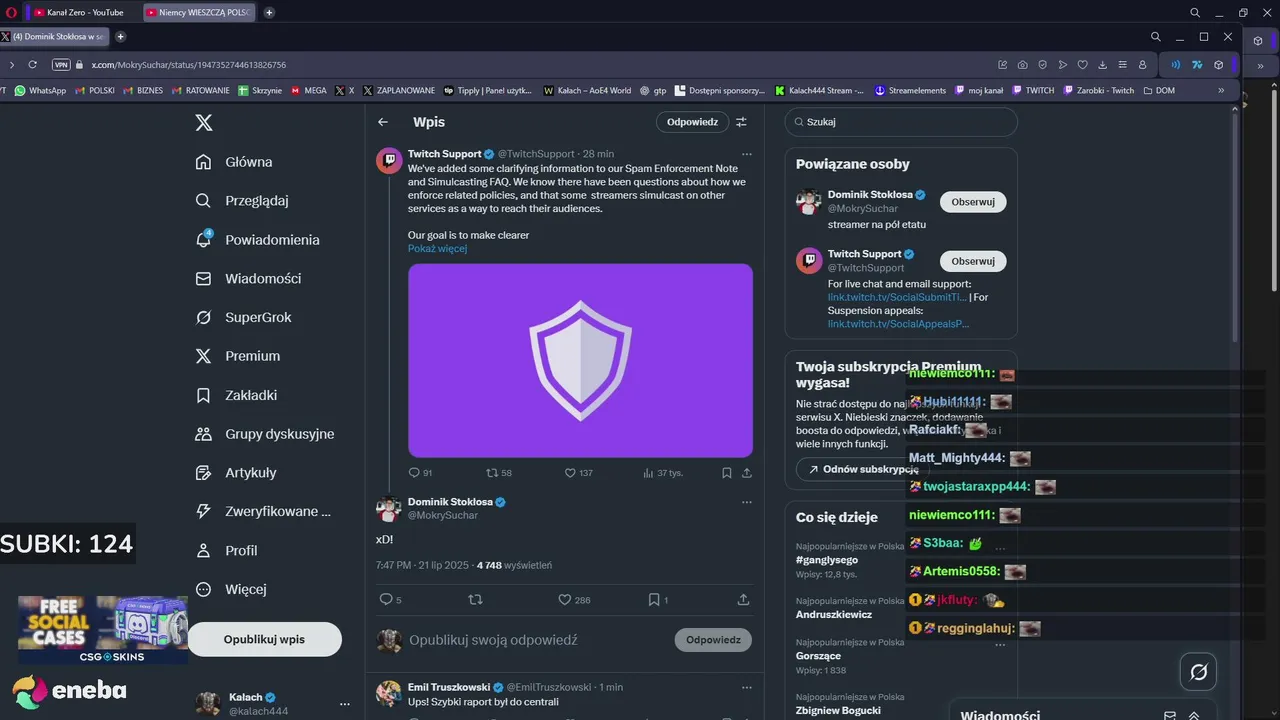
Task: Like Dominik's post with 286 likes
Action: [x=574, y=600]
